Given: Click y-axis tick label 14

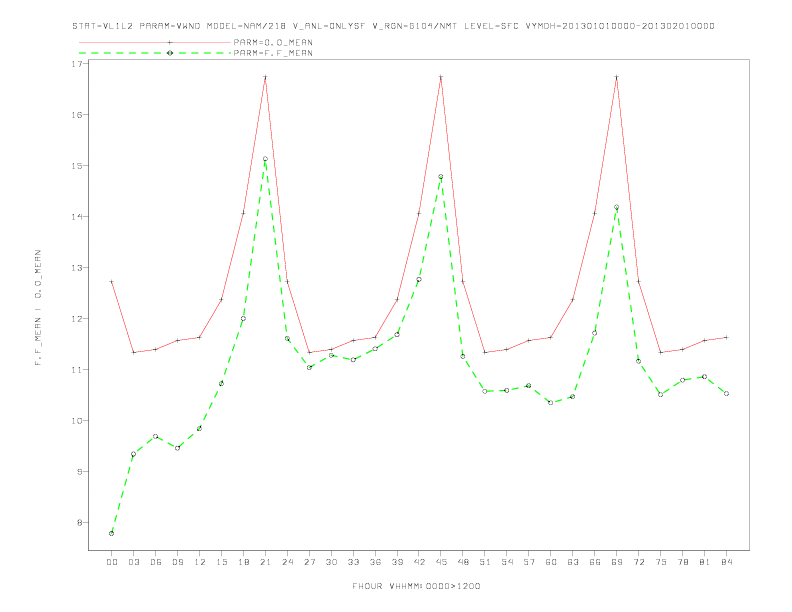Looking at the screenshot, I should click(77, 217).
